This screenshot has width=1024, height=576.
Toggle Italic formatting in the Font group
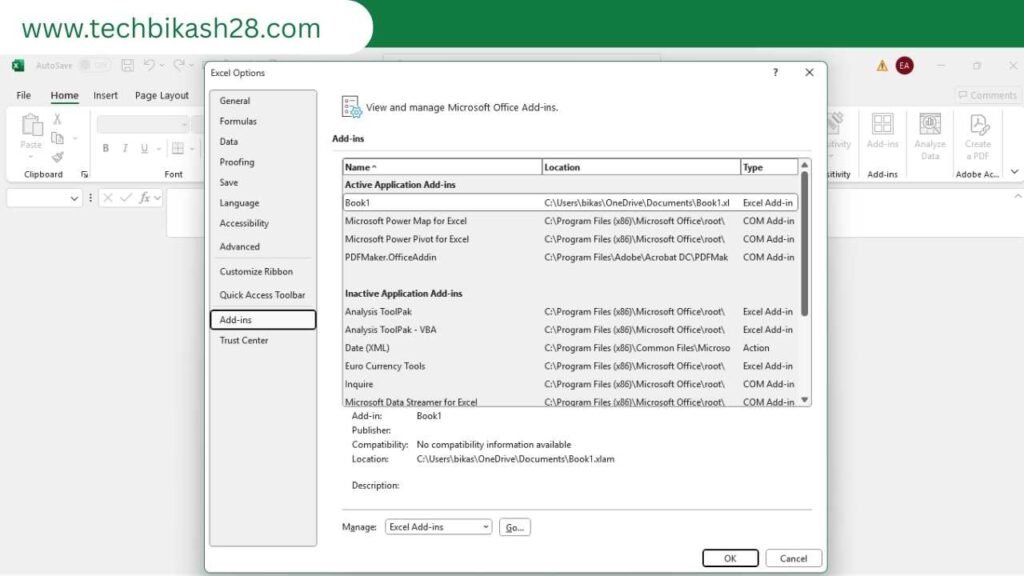pyautogui.click(x=125, y=148)
